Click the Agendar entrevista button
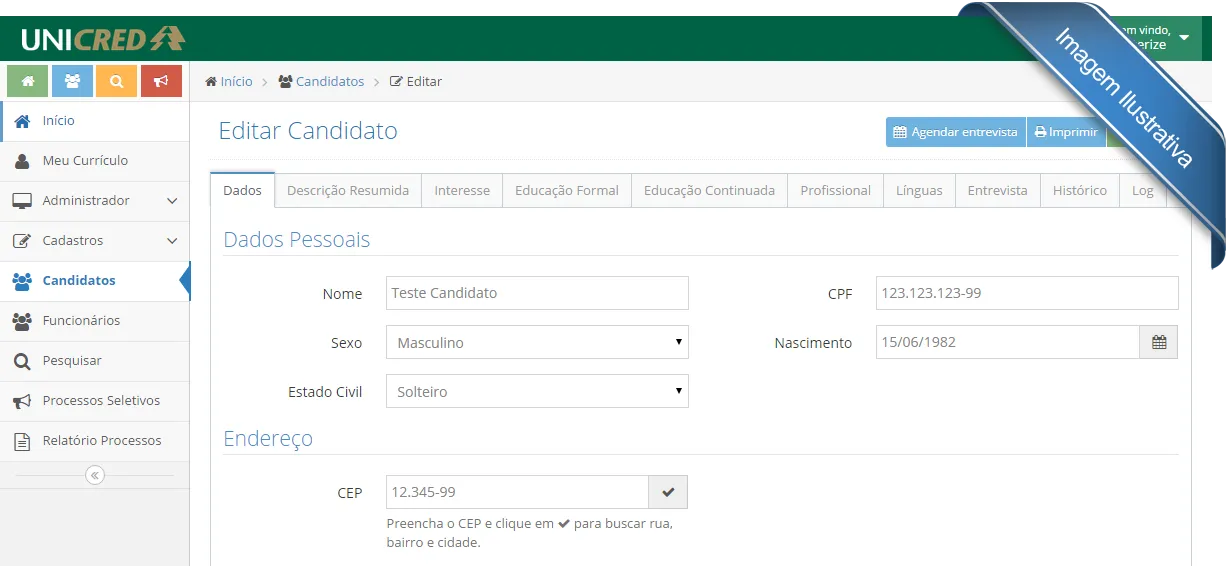 [955, 132]
